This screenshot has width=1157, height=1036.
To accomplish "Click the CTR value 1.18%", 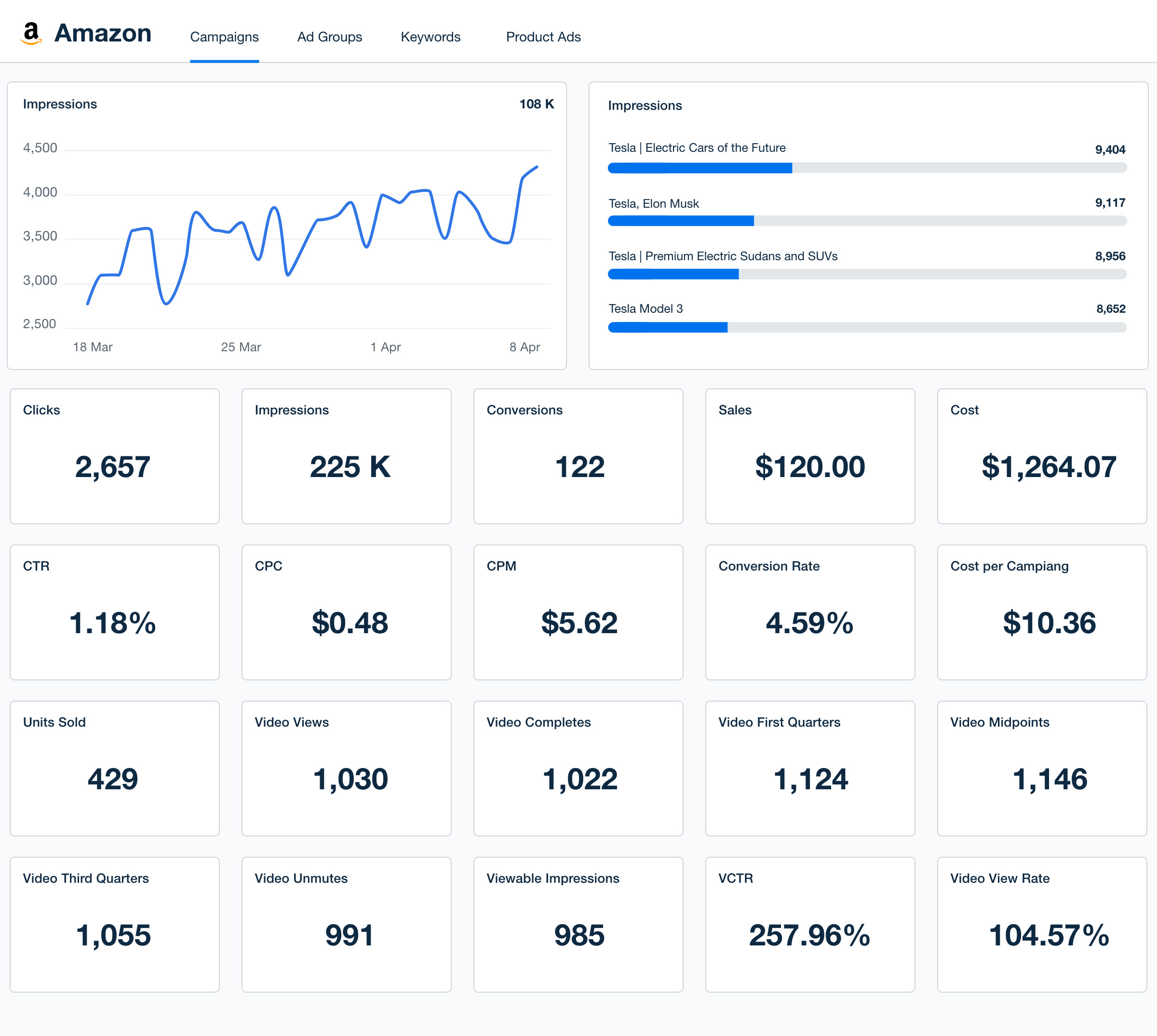I will (113, 623).
